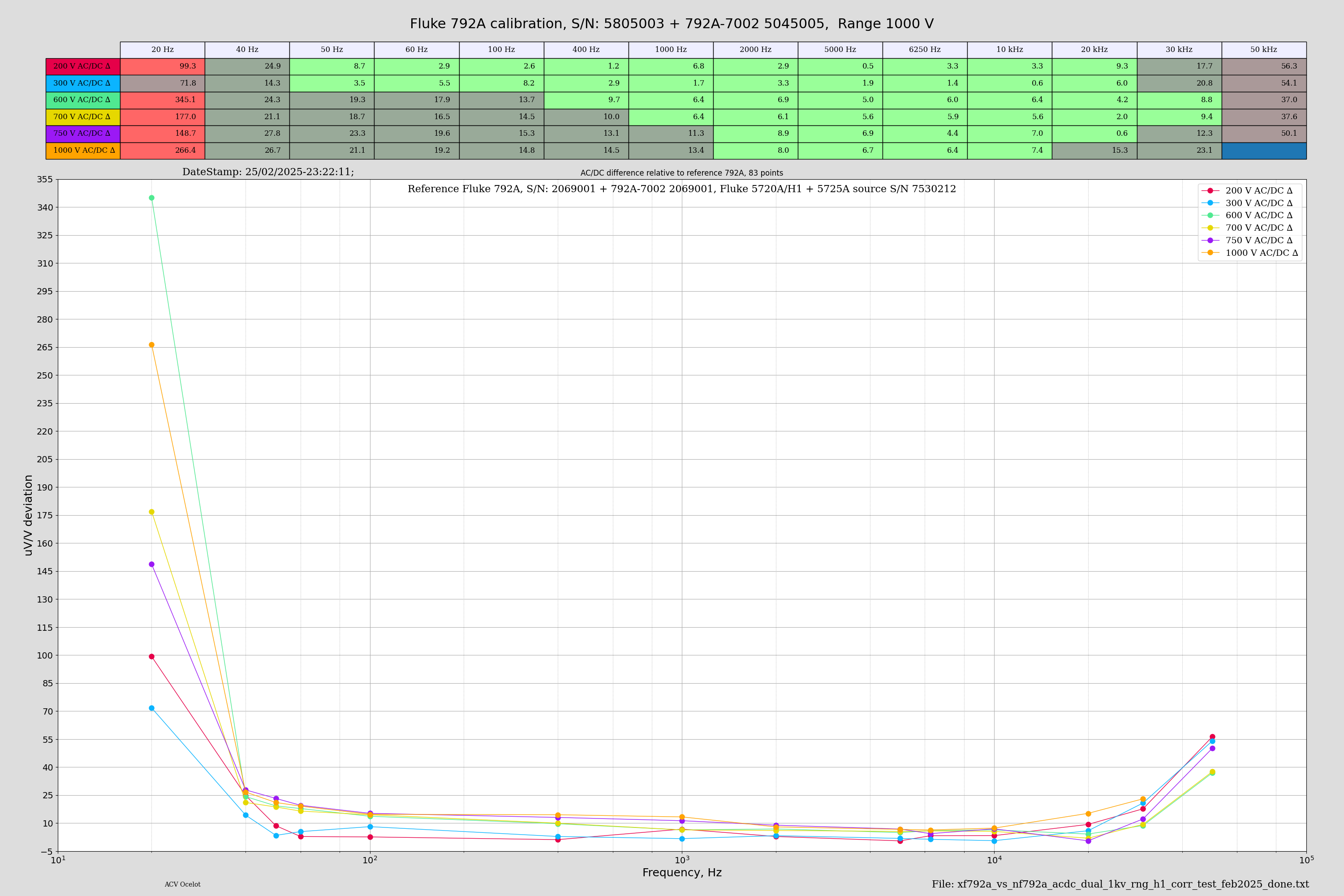Select the 6250 Hz column header
Viewport: 1344px width, 896px height.
coord(925,50)
